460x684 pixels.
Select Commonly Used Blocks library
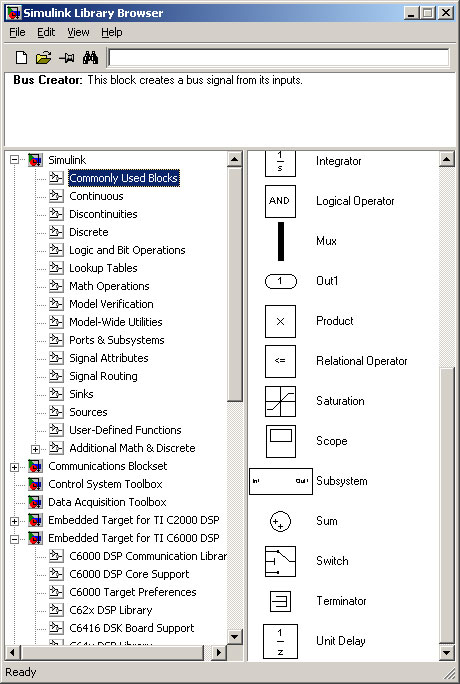124,178
